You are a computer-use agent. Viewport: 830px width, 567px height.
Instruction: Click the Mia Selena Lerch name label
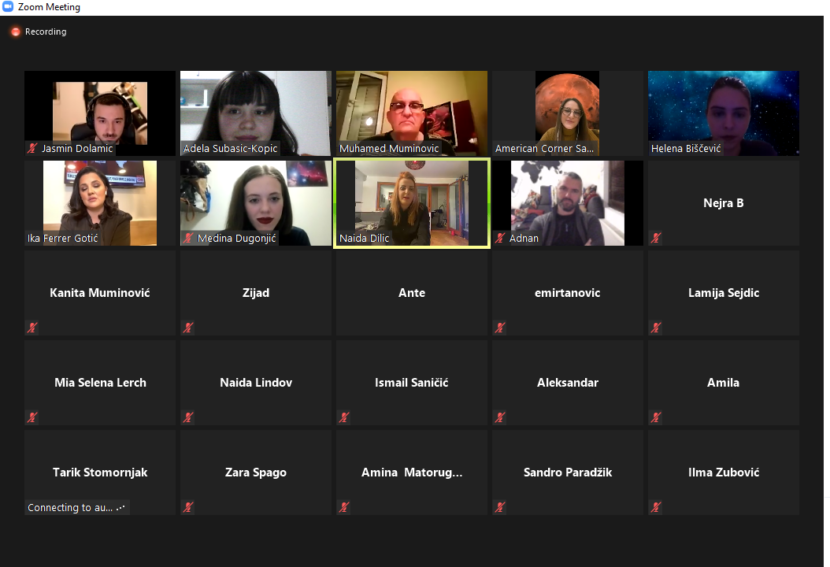(x=100, y=383)
